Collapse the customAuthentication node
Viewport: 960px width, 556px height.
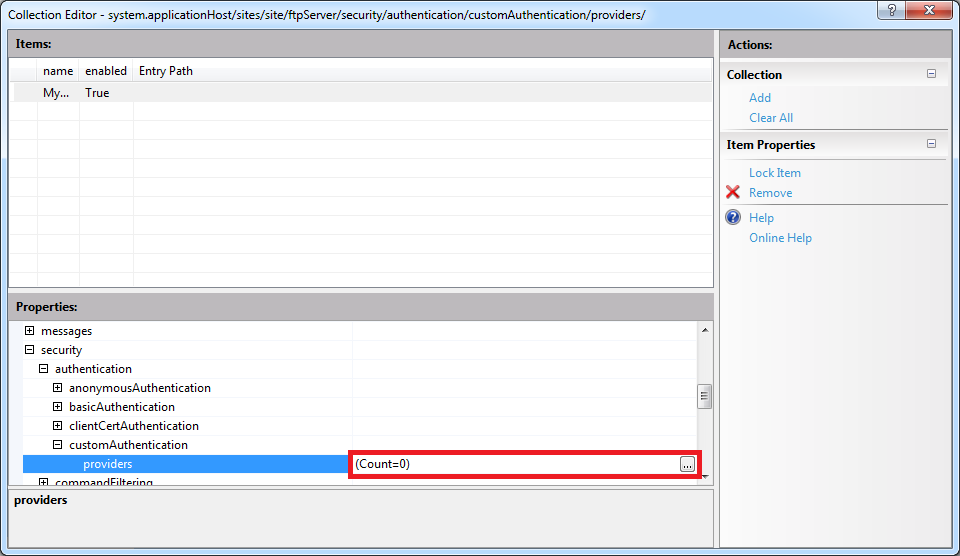[58, 445]
